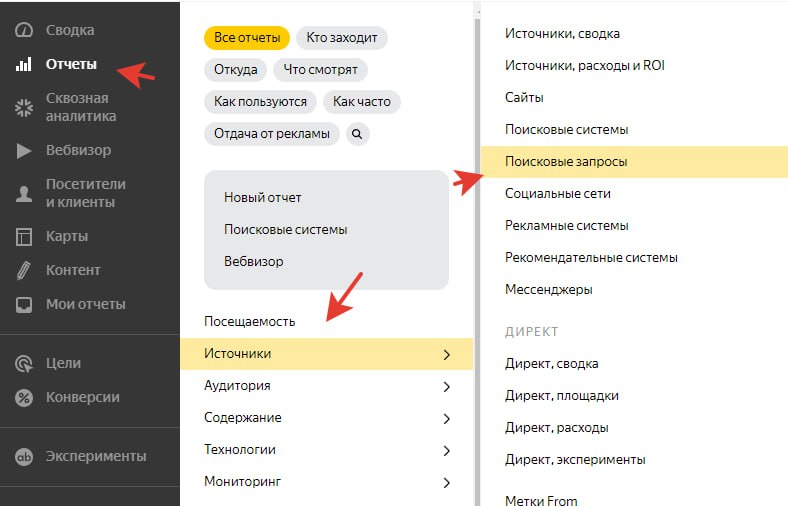Click the Контент pencil icon
Image resolution: width=788 pixels, height=506 pixels.
point(24,270)
